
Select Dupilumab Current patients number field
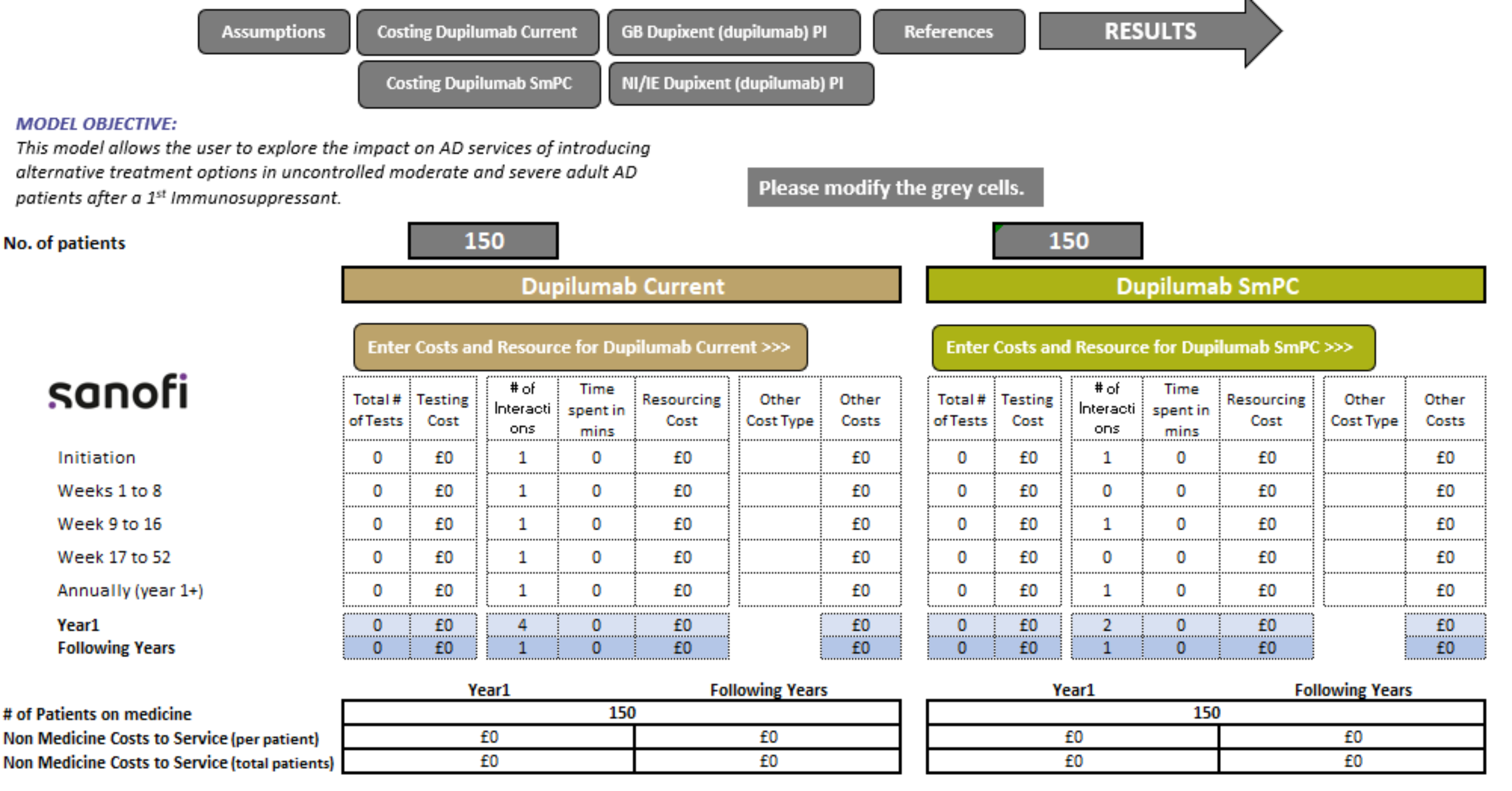click(x=483, y=240)
